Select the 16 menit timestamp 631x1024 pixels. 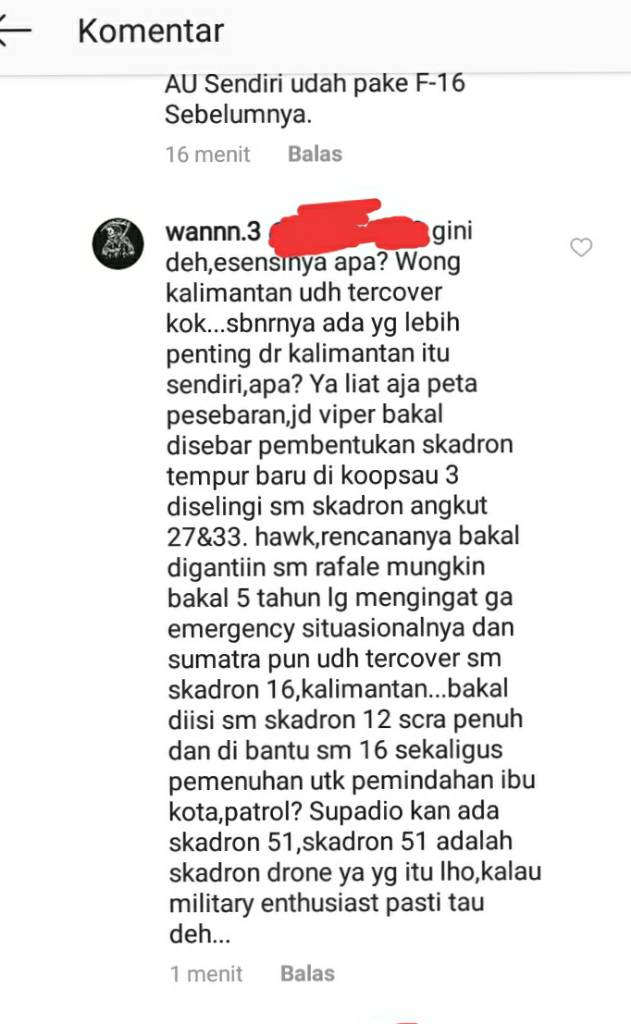tap(208, 154)
